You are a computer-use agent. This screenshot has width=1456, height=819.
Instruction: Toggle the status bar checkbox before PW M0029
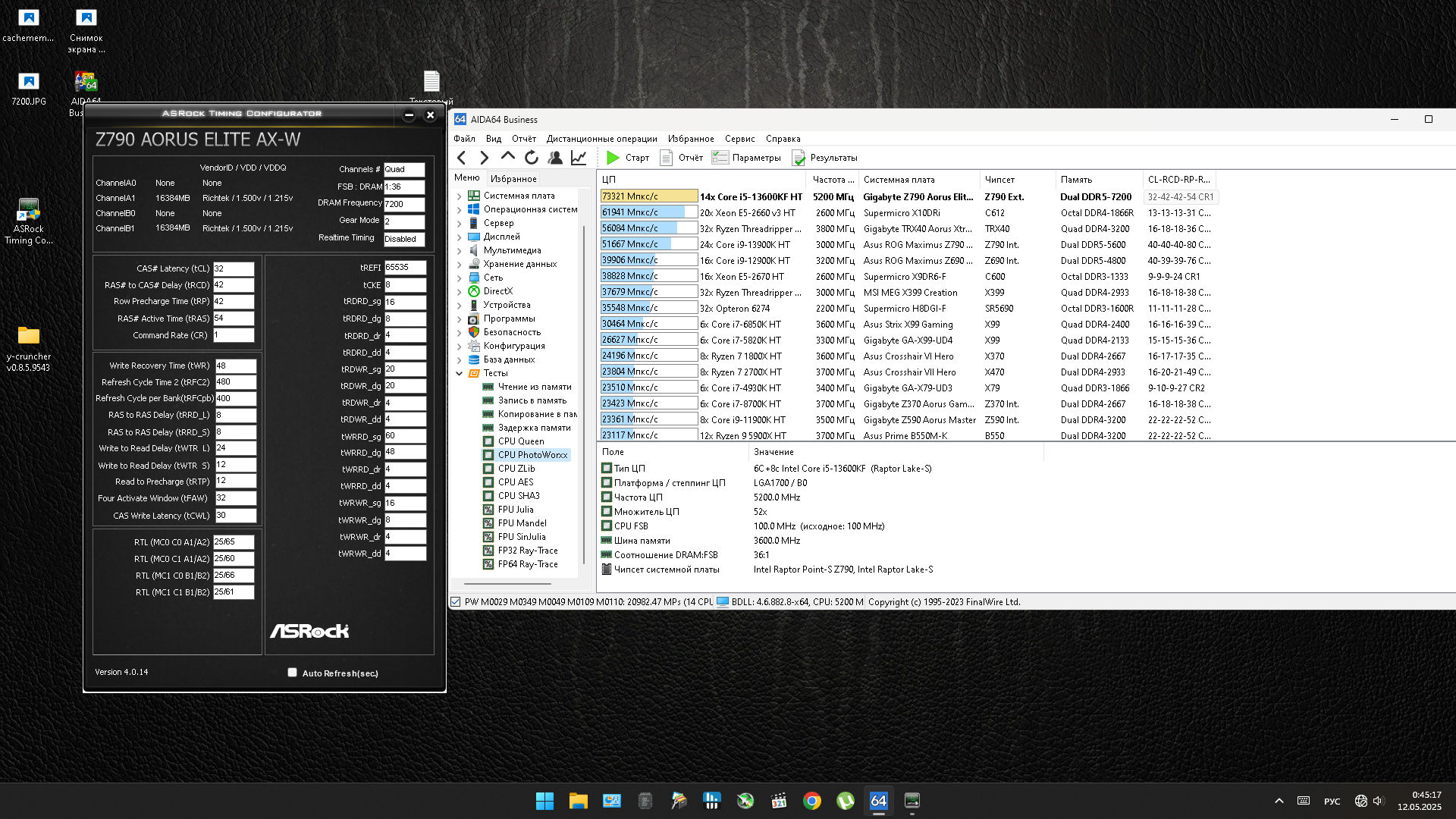coord(456,602)
